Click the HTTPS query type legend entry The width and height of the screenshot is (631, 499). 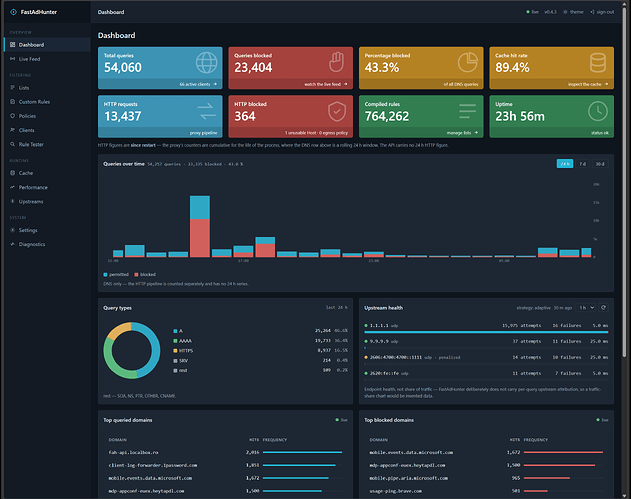tap(183, 351)
